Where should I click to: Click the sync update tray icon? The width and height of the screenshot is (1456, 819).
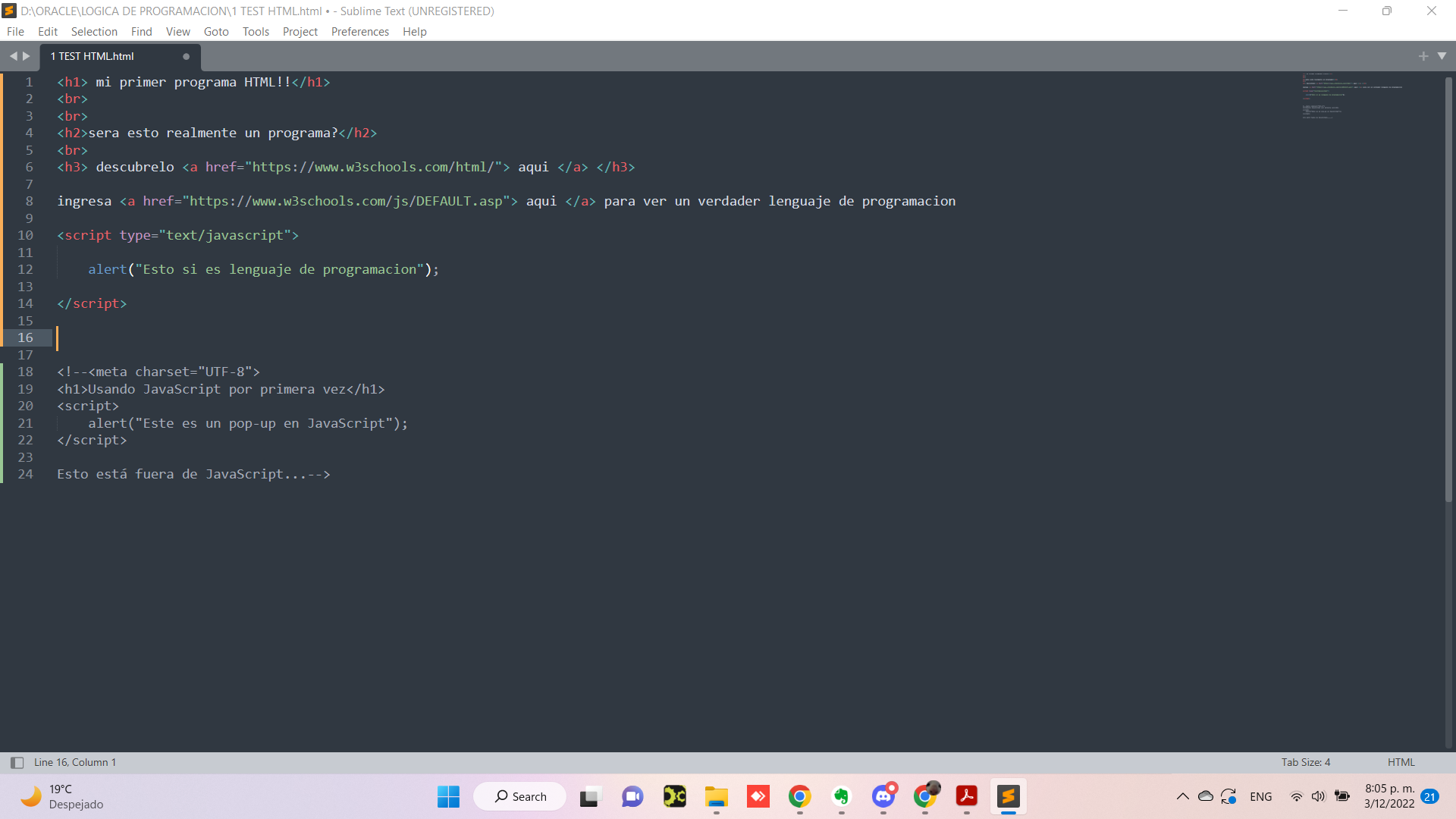coord(1228,796)
